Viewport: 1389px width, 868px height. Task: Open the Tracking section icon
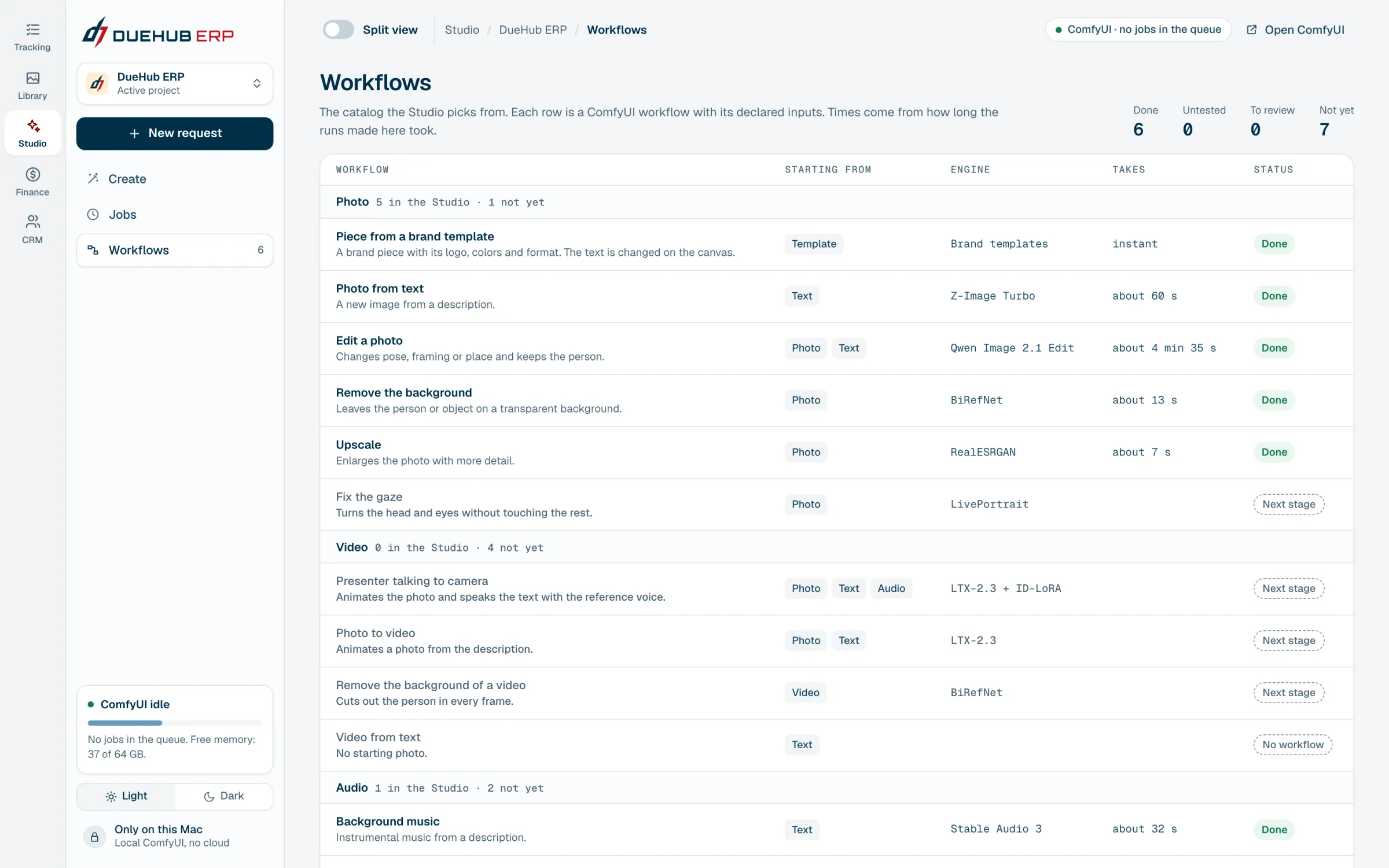(32, 30)
